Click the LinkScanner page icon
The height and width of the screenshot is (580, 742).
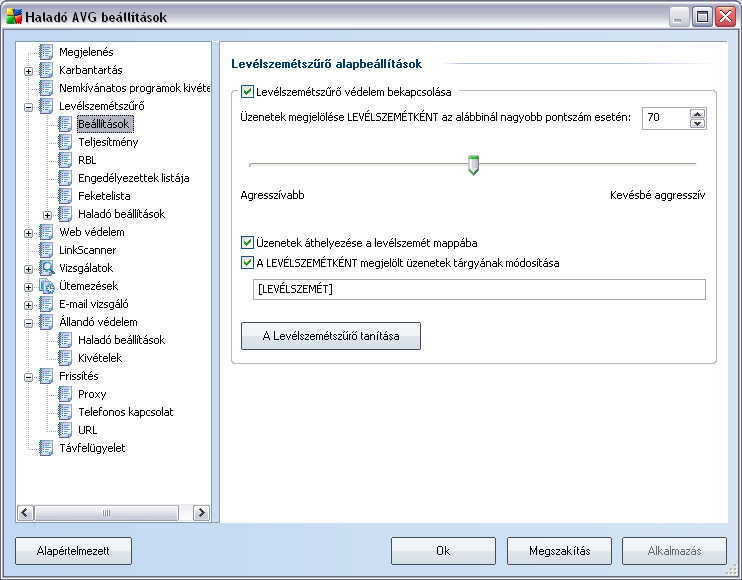point(46,250)
